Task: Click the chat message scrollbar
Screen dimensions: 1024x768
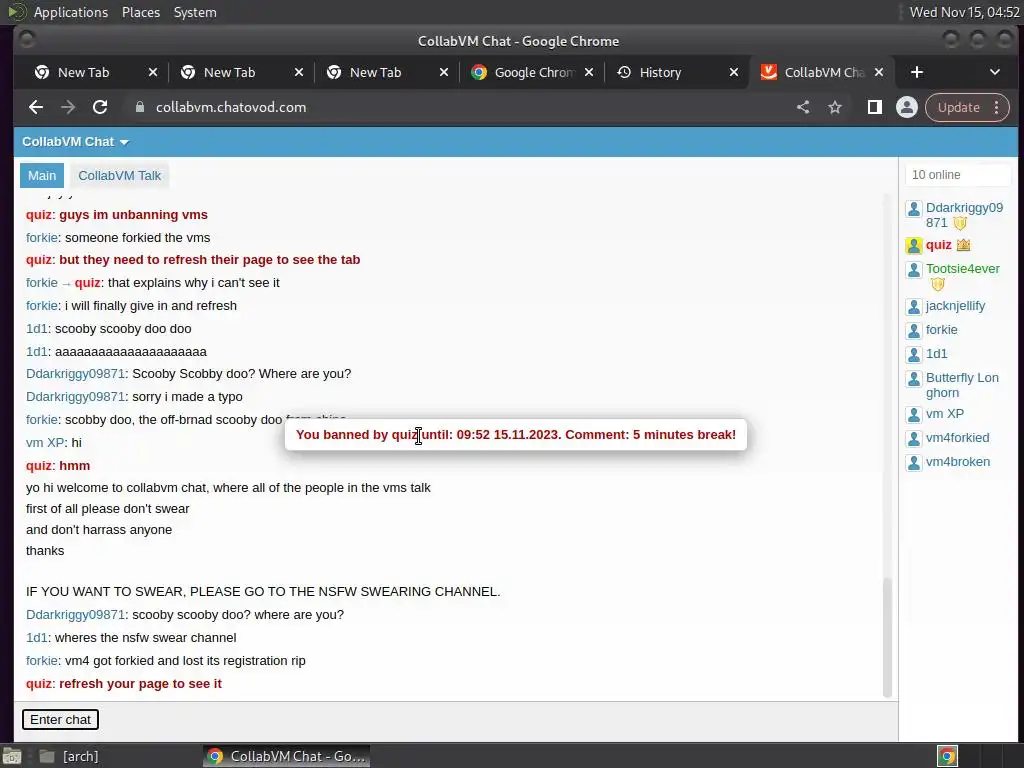Action: click(x=887, y=637)
